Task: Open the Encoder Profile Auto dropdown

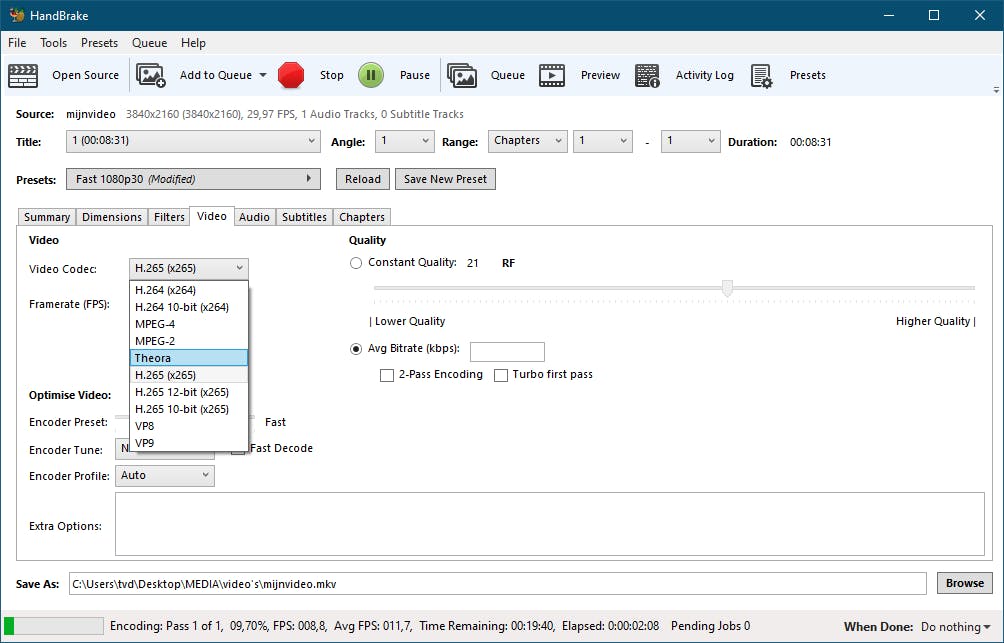Action: coord(165,476)
